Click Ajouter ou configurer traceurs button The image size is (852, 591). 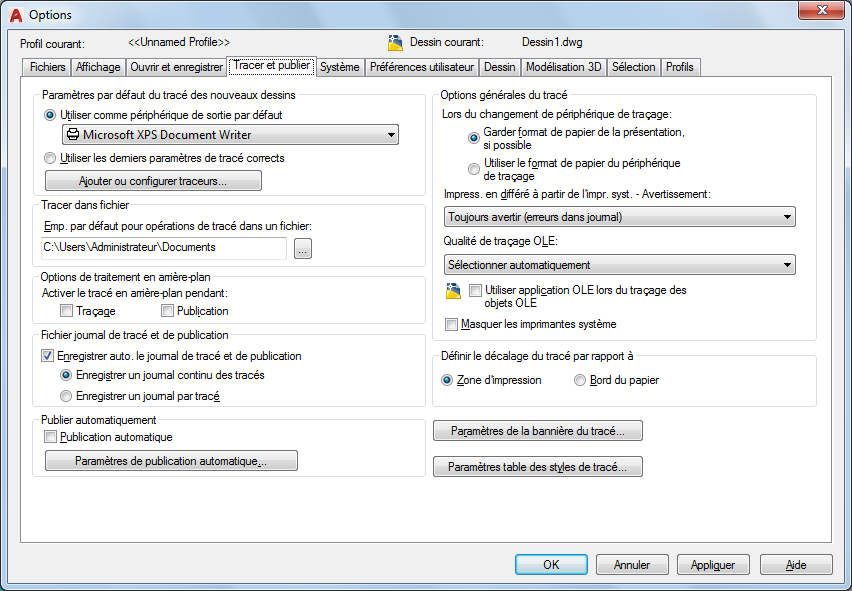(x=153, y=181)
